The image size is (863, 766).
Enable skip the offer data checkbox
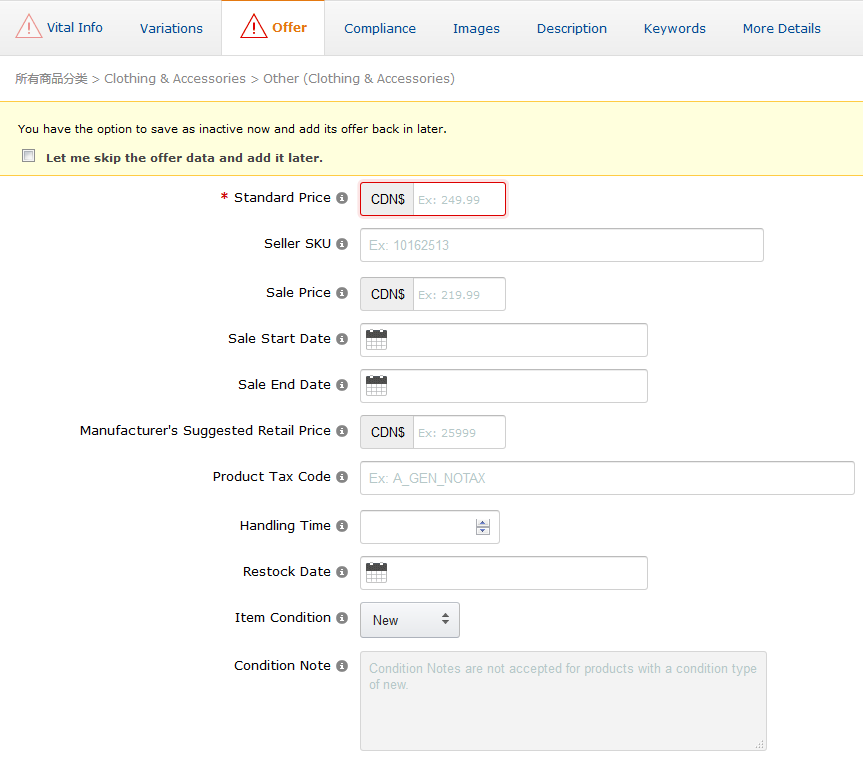coord(29,156)
